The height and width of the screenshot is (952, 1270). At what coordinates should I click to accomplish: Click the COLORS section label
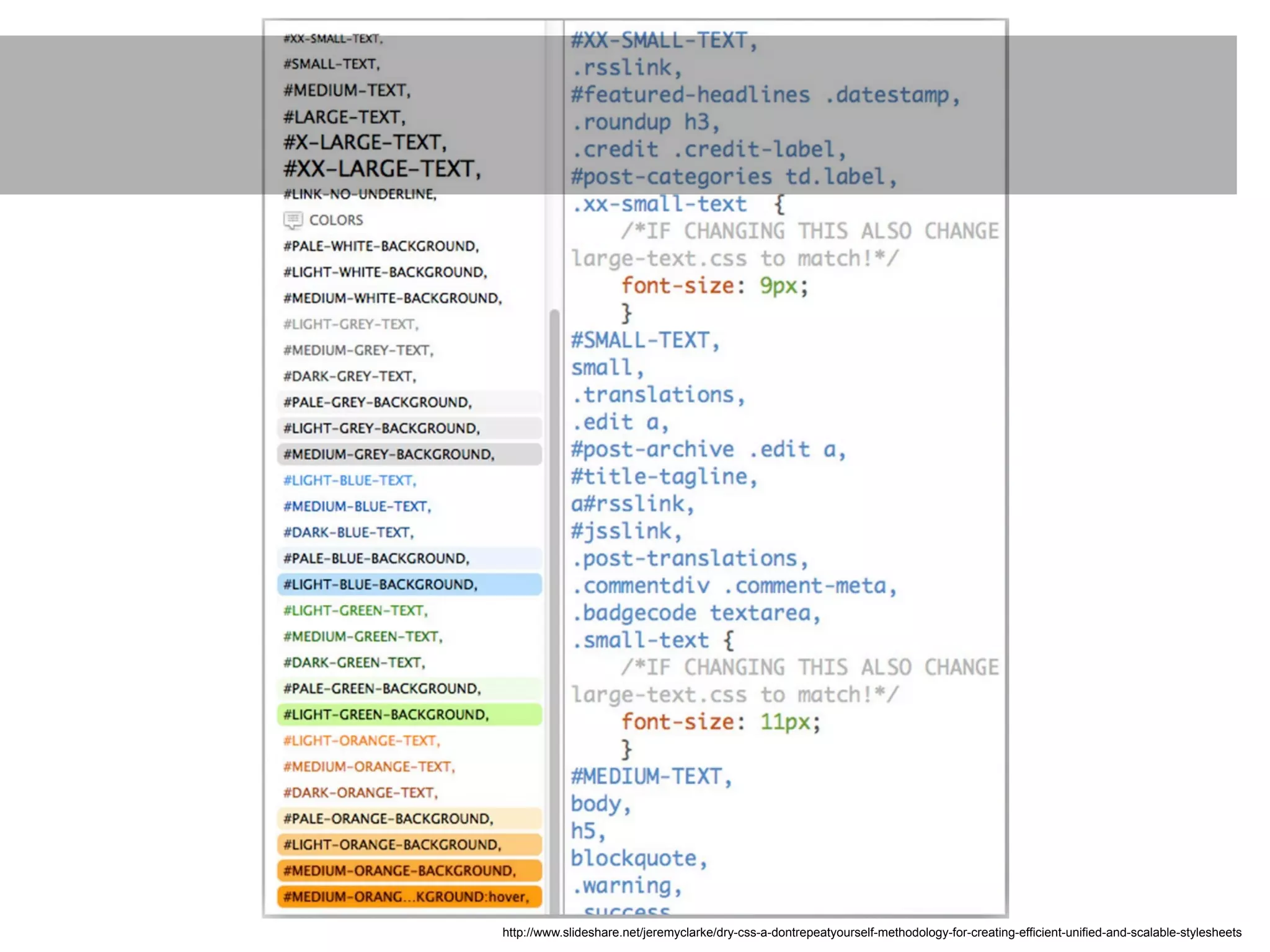(x=336, y=220)
